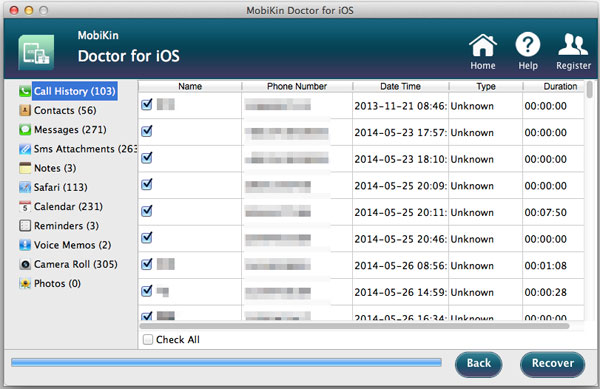Click the Help label in header
600x389 pixels.
point(528,65)
